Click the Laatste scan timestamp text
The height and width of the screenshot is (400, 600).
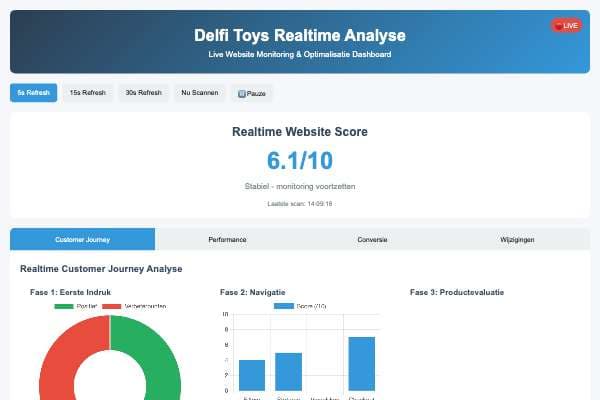(300, 204)
